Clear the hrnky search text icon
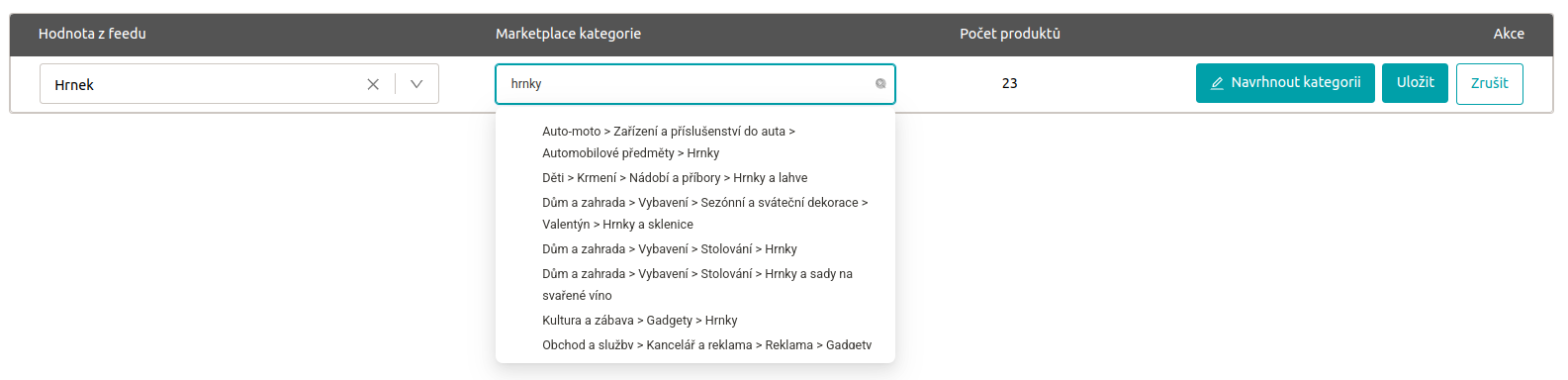Viewport: 1568px width, 380px height. (x=880, y=84)
